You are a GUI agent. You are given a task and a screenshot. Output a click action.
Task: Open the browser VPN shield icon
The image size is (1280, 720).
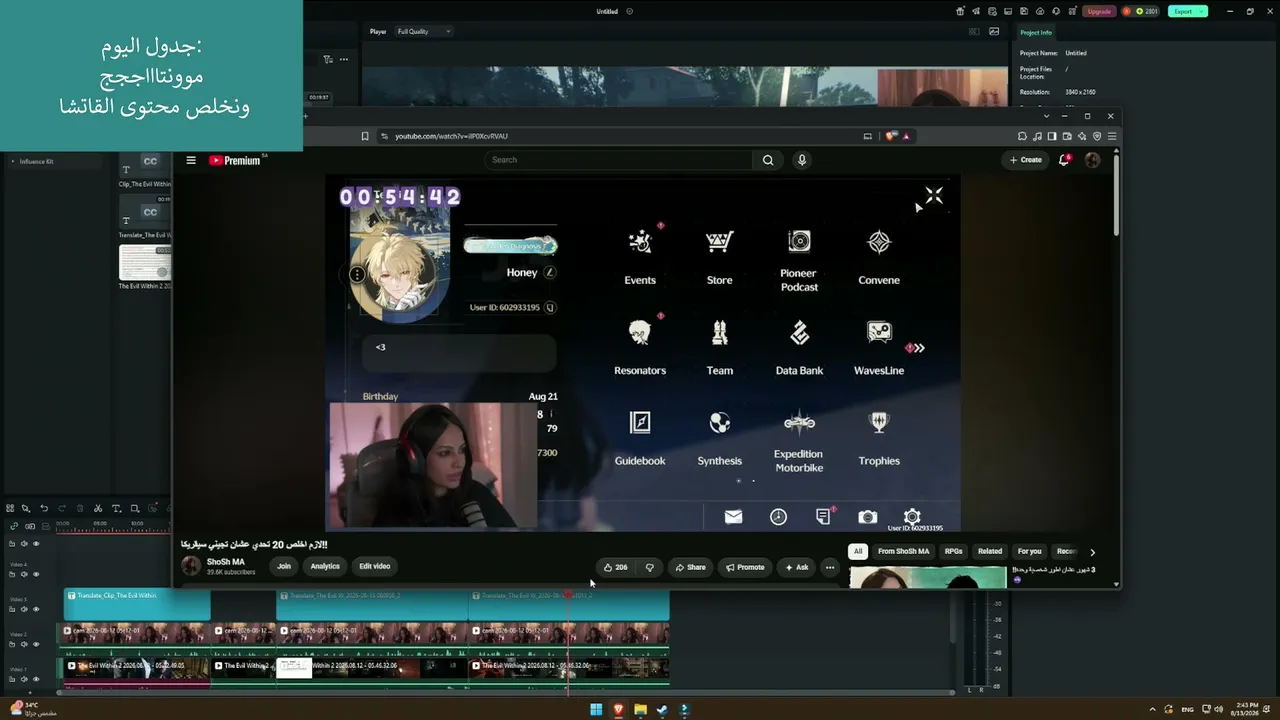point(1097,136)
